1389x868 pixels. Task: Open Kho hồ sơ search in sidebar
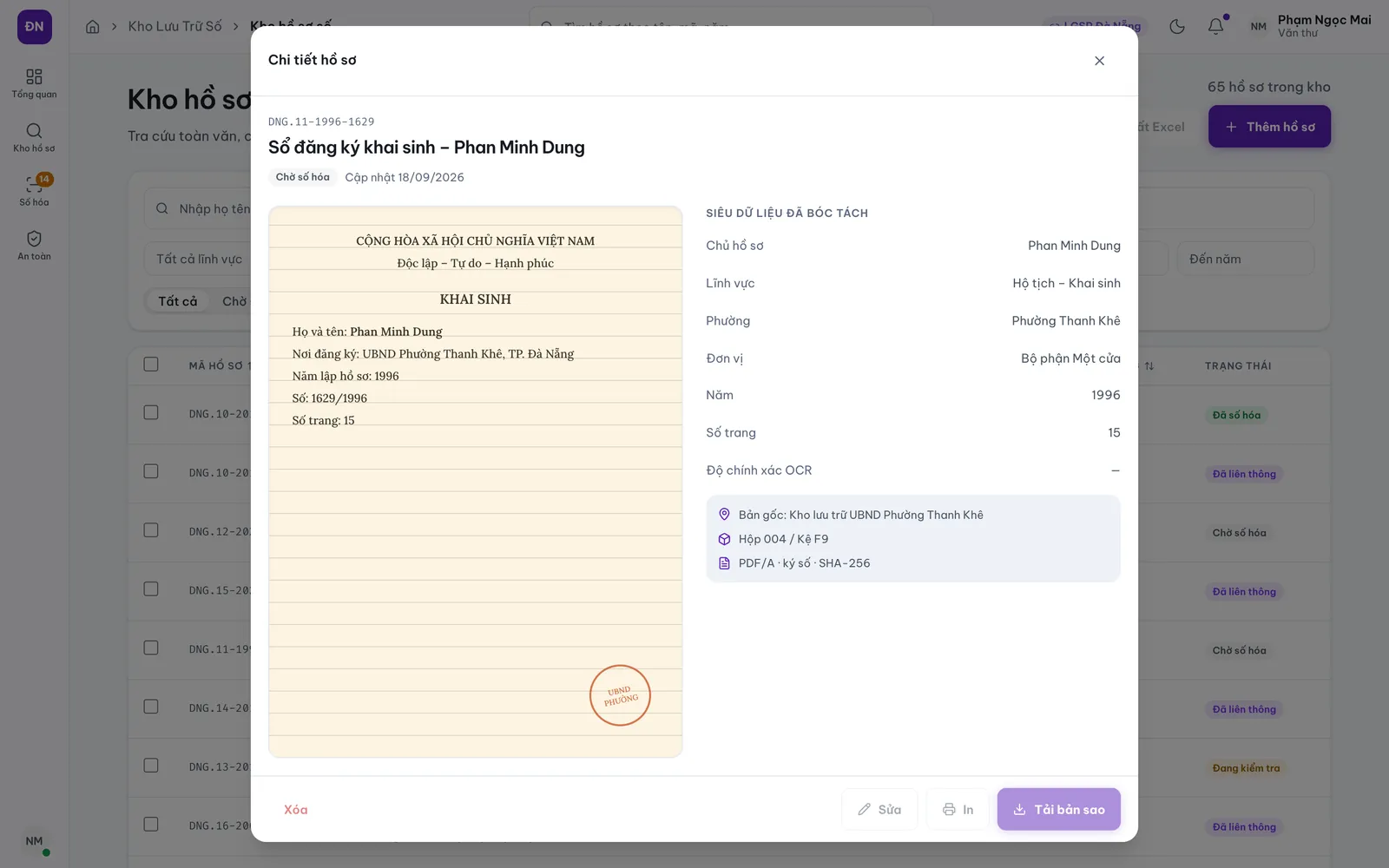[x=34, y=137]
